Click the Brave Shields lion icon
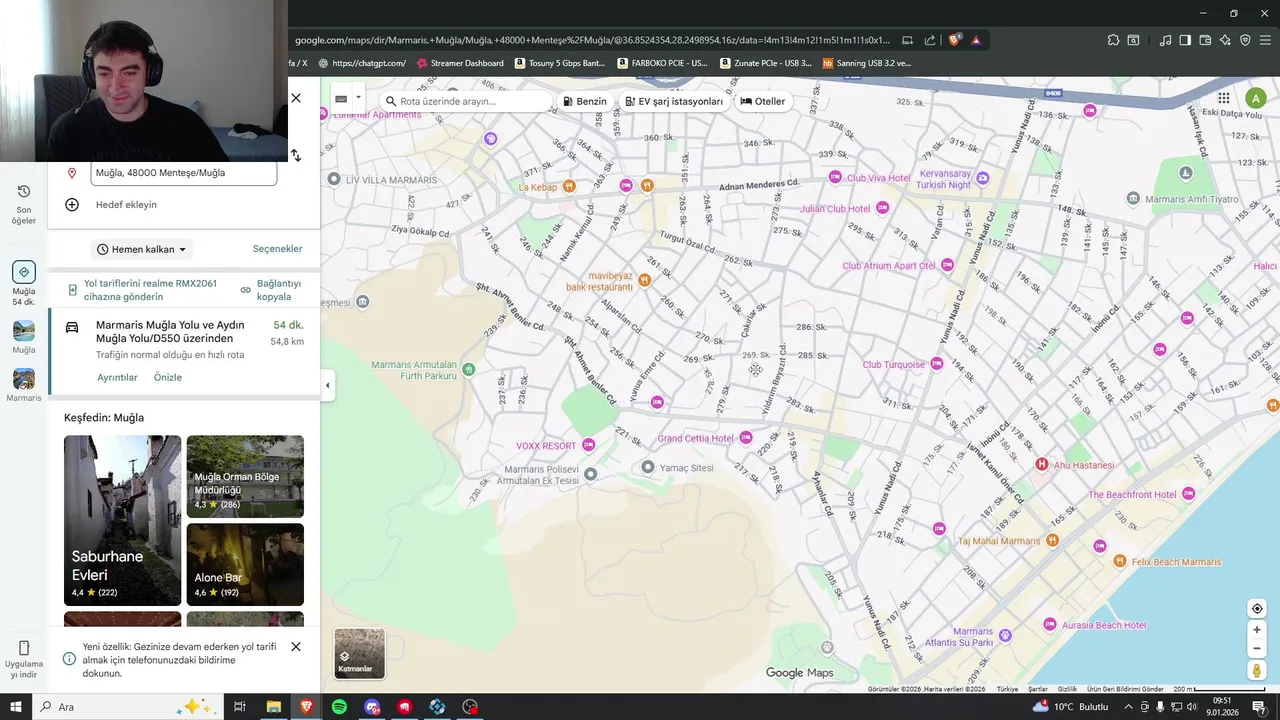The width and height of the screenshot is (1280, 720). 955,40
